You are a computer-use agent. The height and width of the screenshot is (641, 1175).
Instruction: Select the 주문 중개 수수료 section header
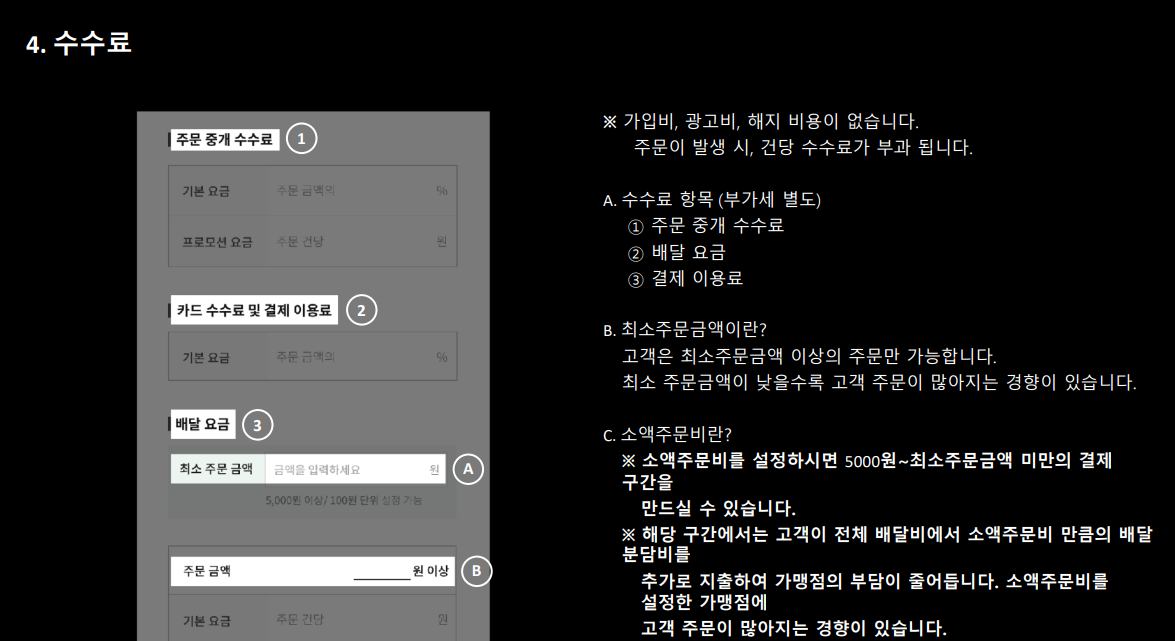point(226,138)
